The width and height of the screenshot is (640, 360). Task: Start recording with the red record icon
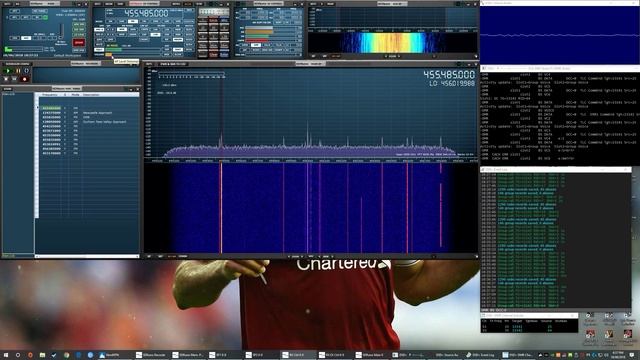(x=24, y=79)
